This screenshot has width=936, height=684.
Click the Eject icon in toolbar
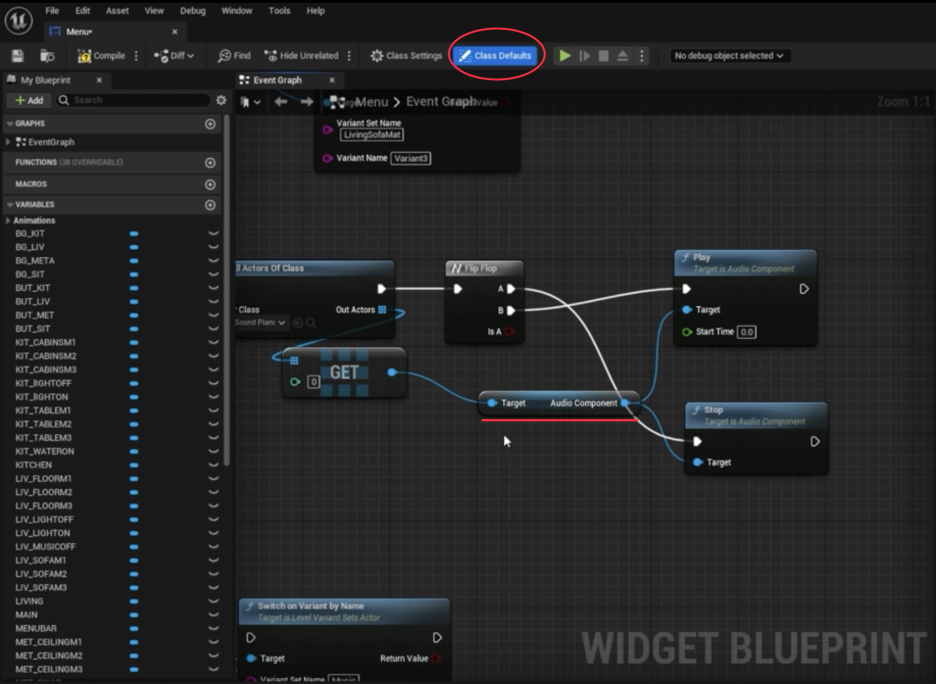coord(623,56)
